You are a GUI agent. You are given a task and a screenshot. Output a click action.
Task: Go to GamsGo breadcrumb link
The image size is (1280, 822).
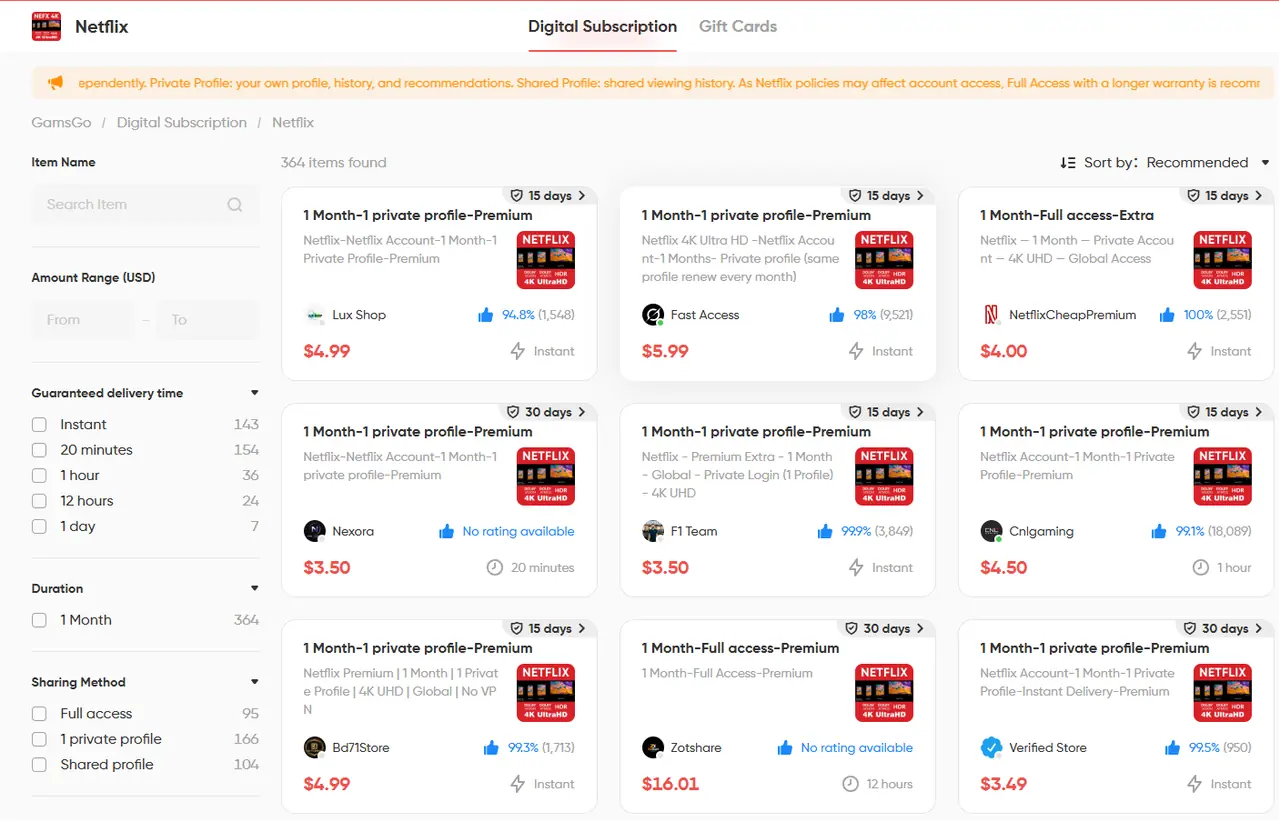click(61, 122)
